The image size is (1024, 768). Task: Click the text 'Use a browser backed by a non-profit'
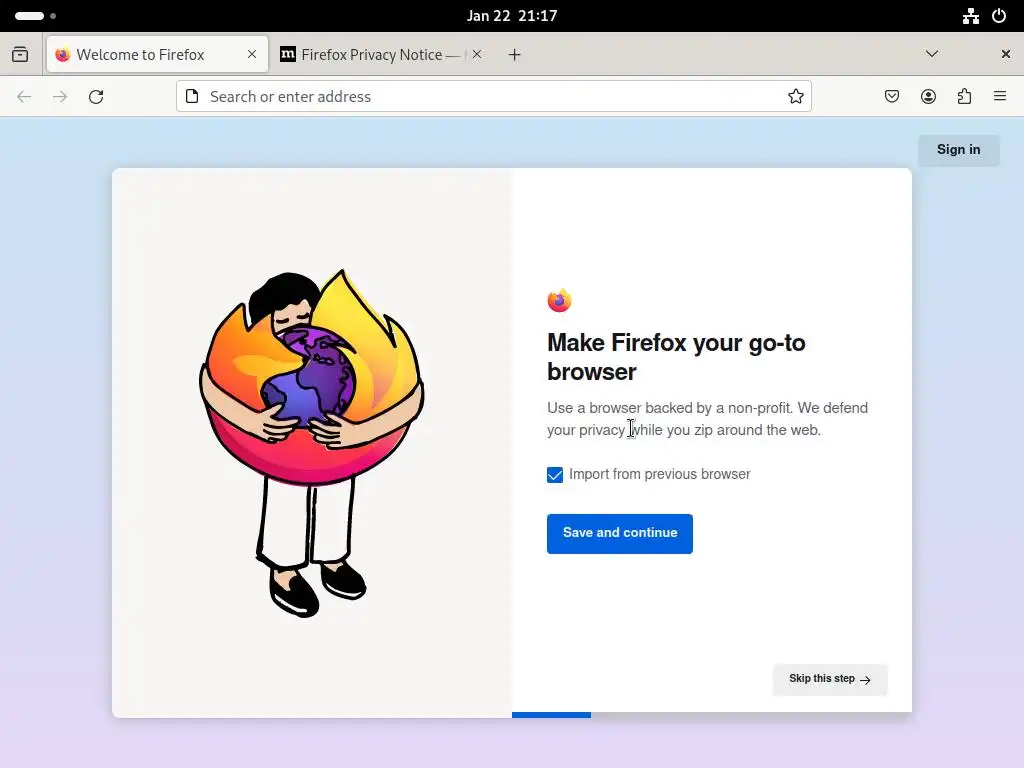coord(669,408)
